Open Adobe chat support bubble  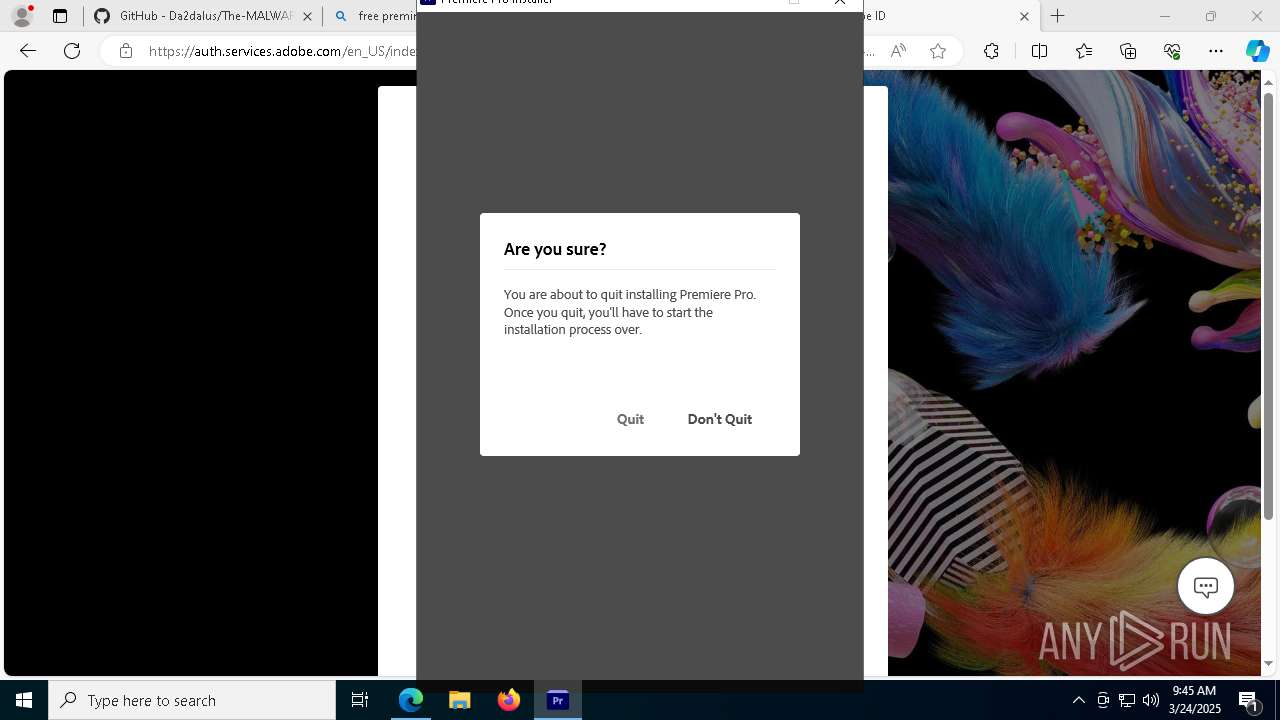pyautogui.click(x=1205, y=586)
